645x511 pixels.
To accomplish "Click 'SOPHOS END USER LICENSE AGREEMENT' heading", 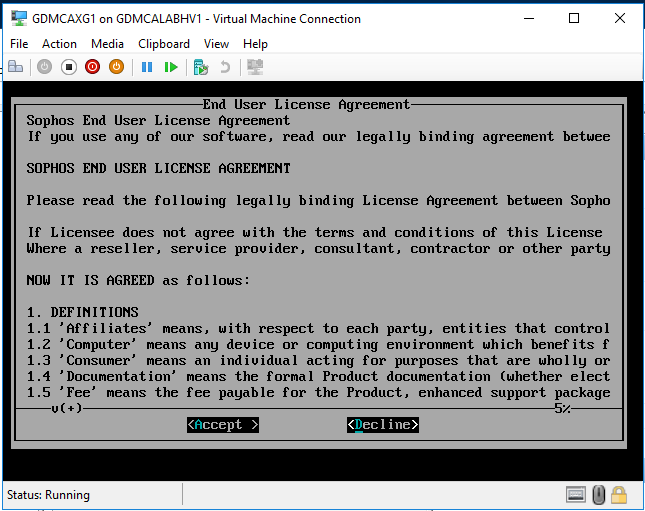I will pyautogui.click(x=158, y=168).
